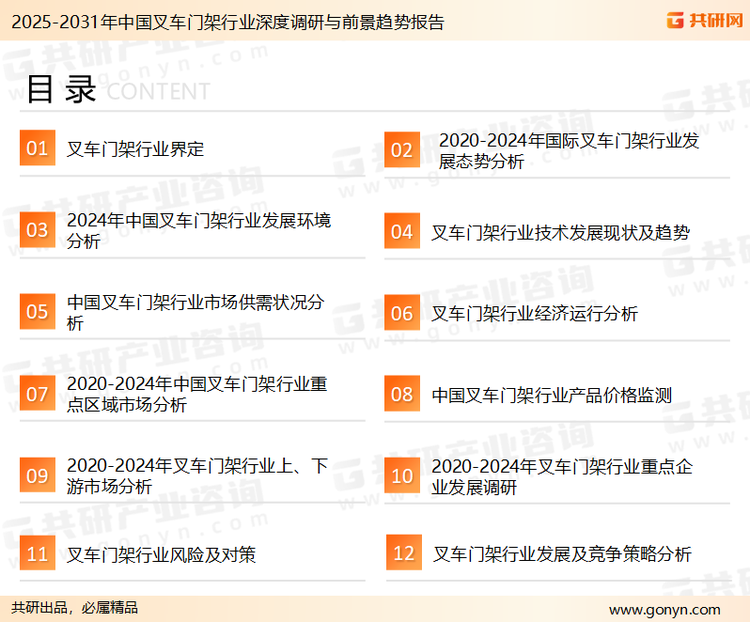Open chapter 叉车门架行业界定
Image resolution: width=750 pixels, height=622 pixels.
click(x=135, y=149)
